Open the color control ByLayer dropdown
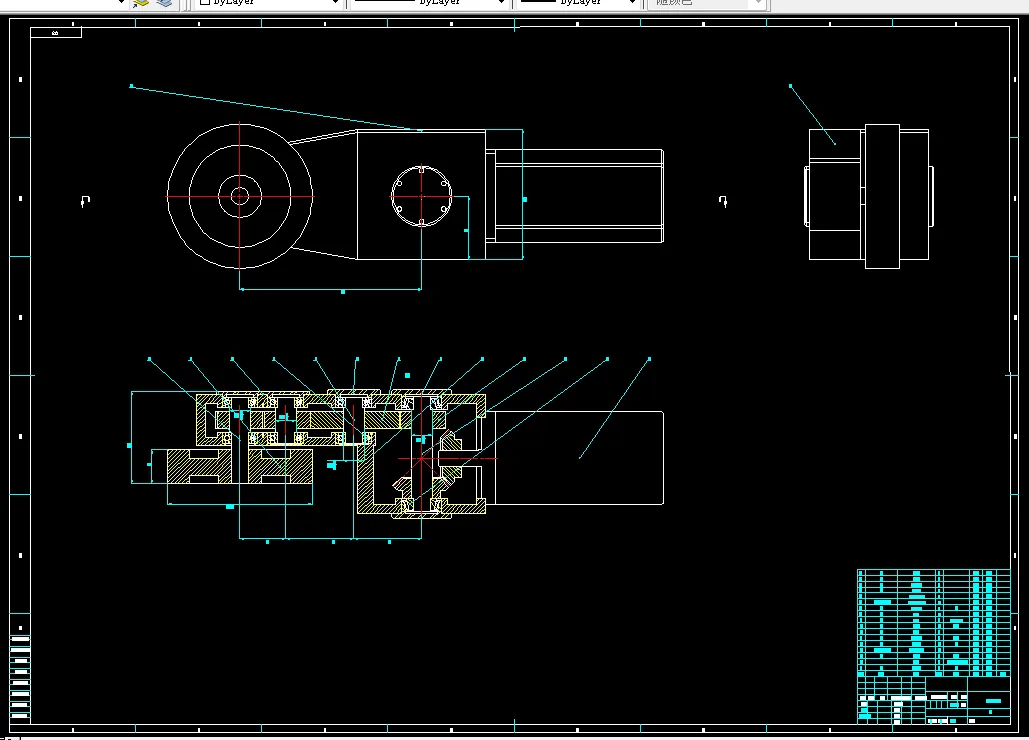Screen dimensions: 1029x740 click(x=269, y=3)
